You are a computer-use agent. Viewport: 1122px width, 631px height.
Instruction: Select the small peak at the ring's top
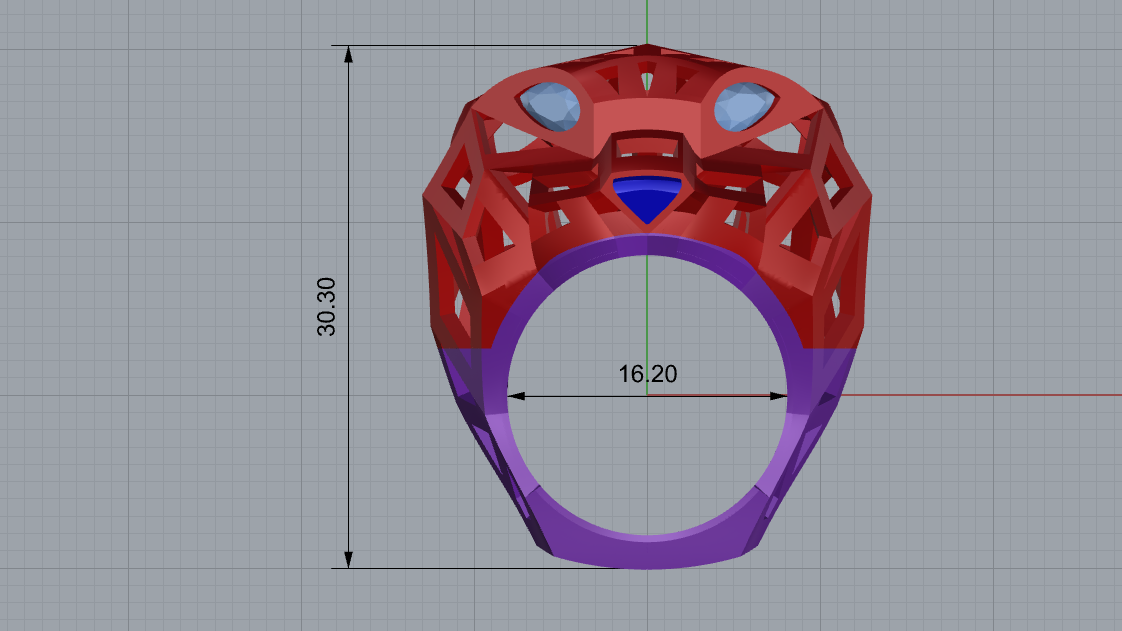pyautogui.click(x=649, y=48)
